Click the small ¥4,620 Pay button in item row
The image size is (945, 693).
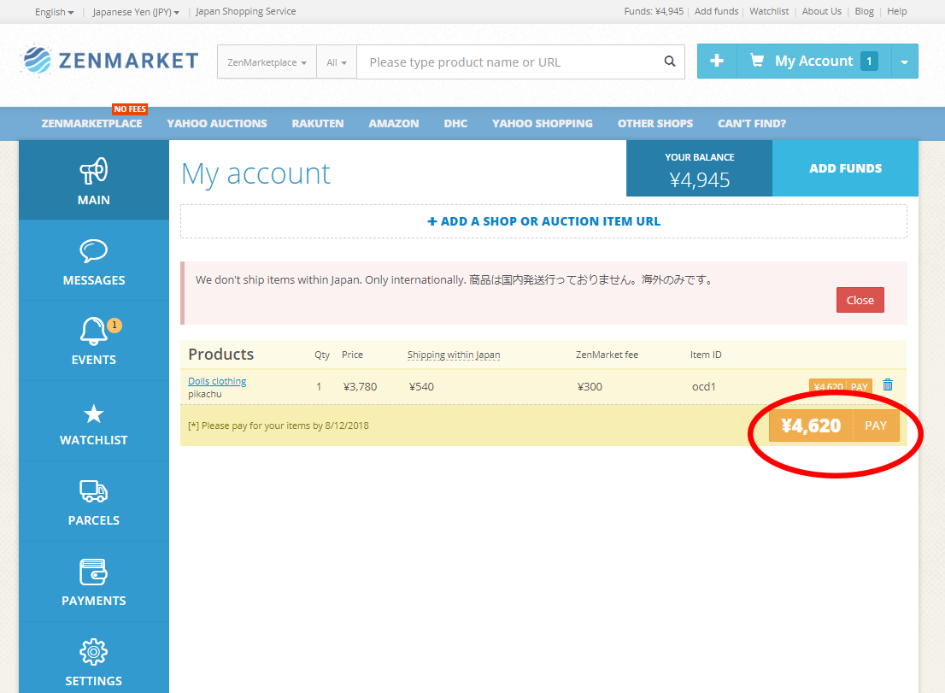click(840, 386)
